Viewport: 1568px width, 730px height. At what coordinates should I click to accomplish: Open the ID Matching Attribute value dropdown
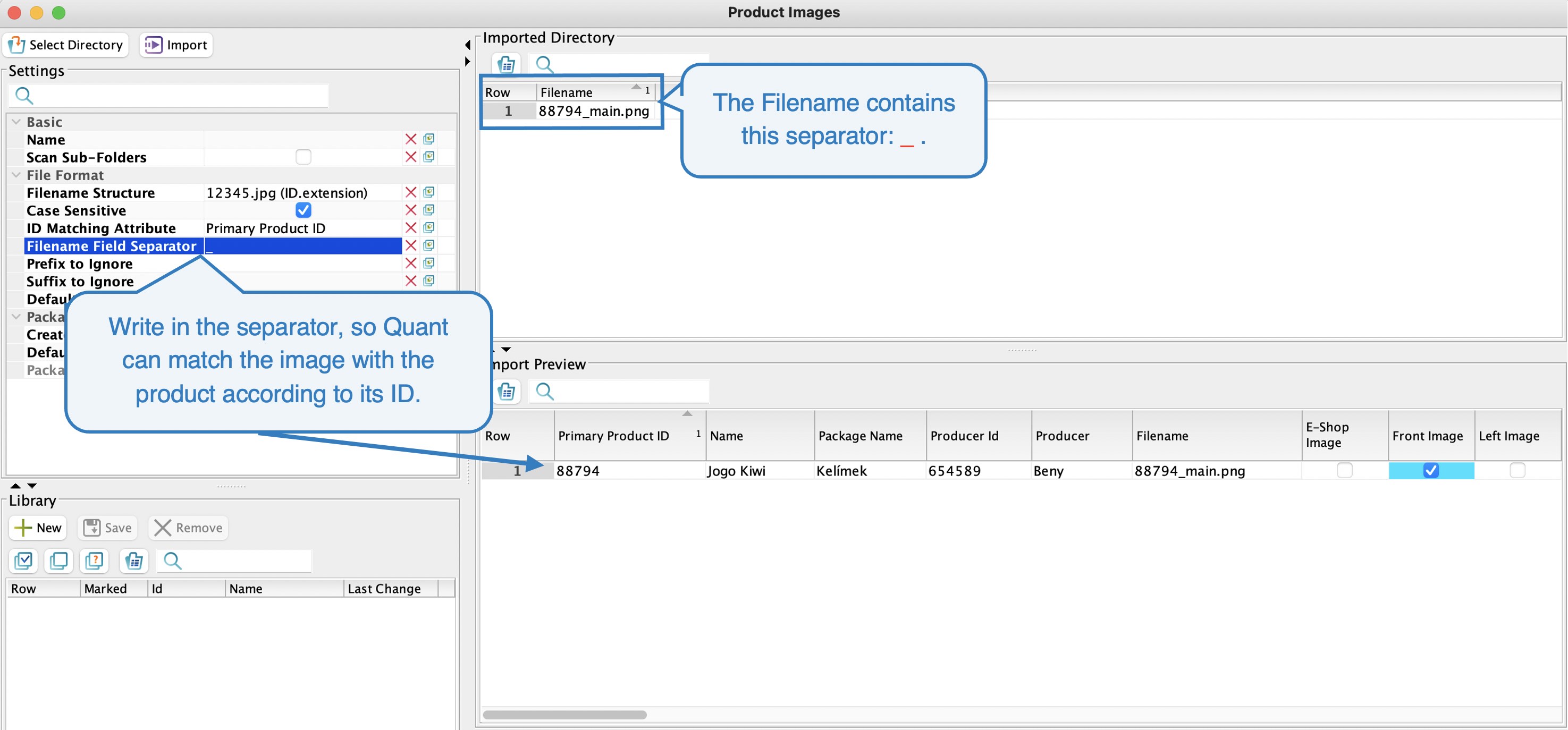tap(302, 228)
